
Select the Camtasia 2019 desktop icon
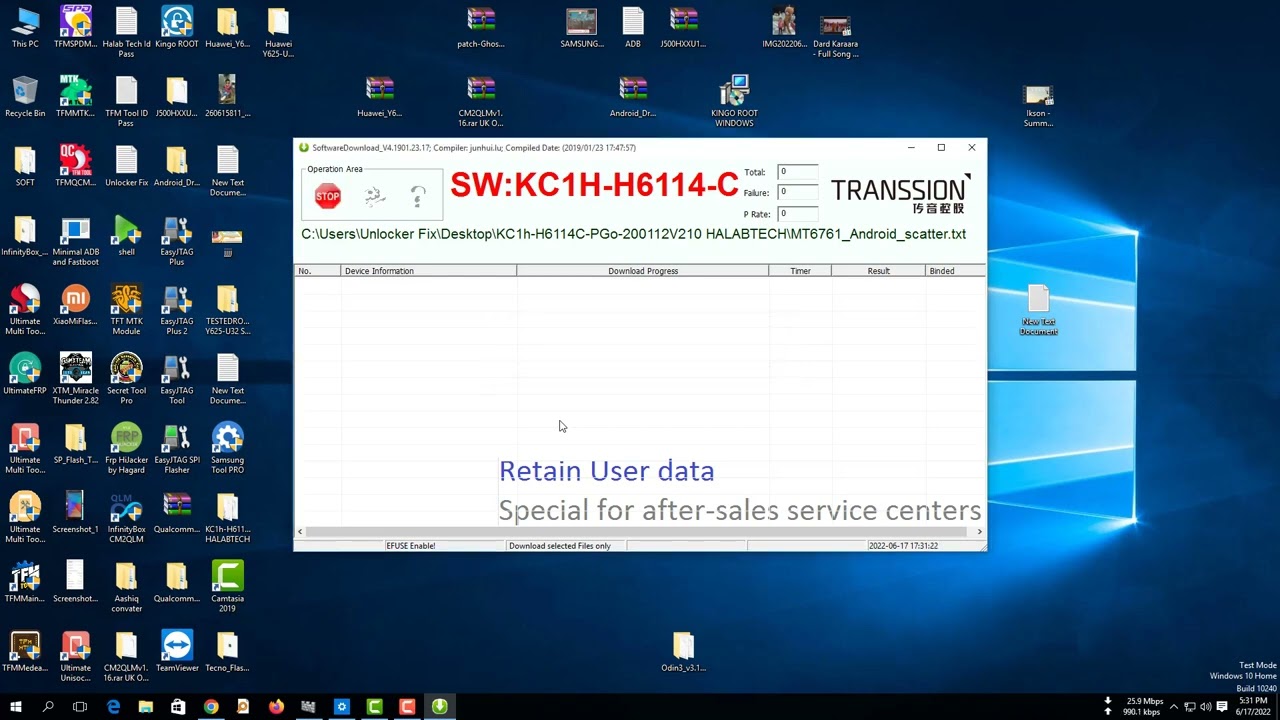tap(227, 587)
